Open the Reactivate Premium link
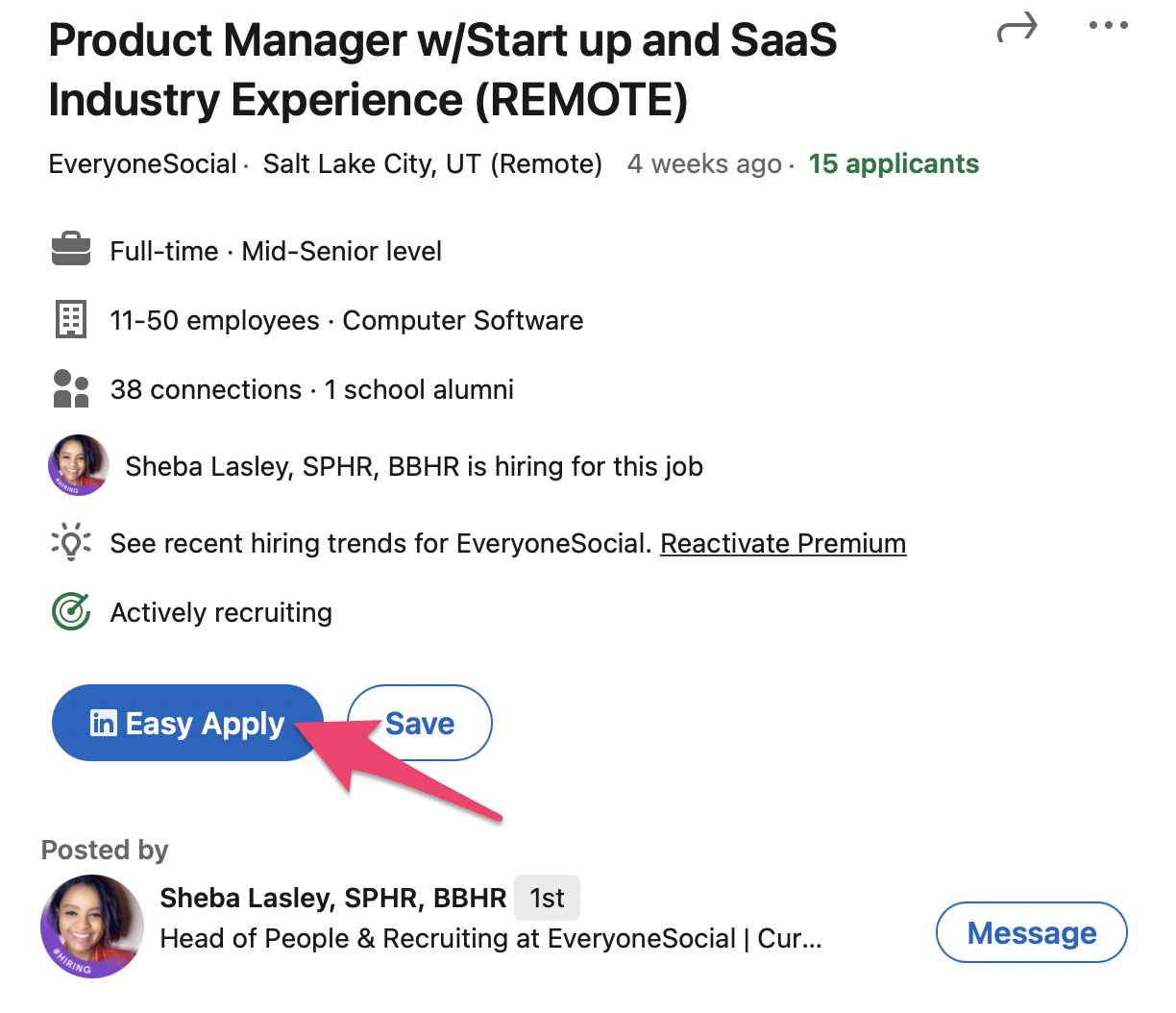The width and height of the screenshot is (1176, 1013). (x=783, y=543)
